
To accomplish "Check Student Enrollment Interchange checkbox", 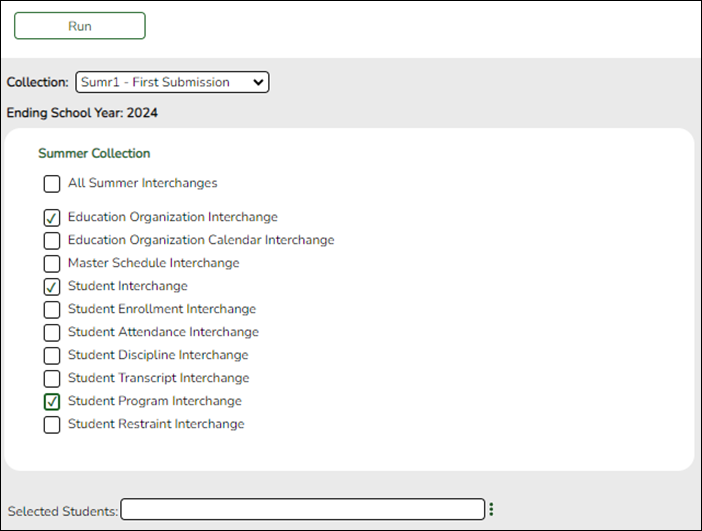I will (x=52, y=309).
